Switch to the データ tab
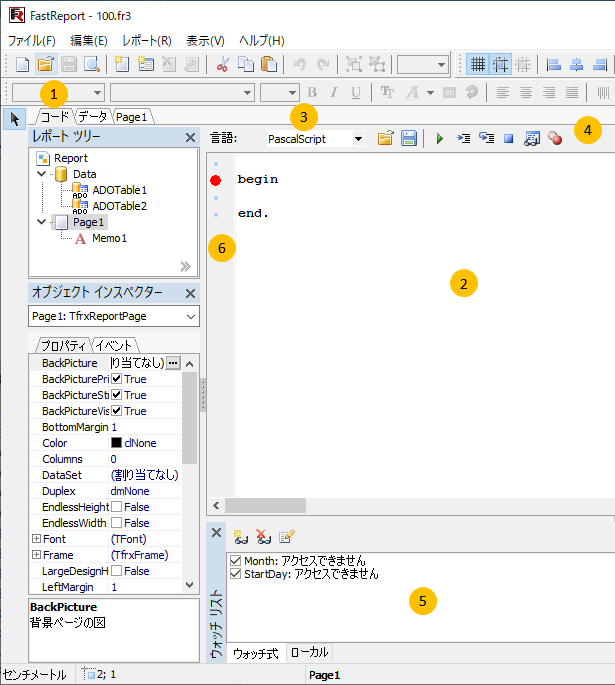615x685 pixels. 93,117
